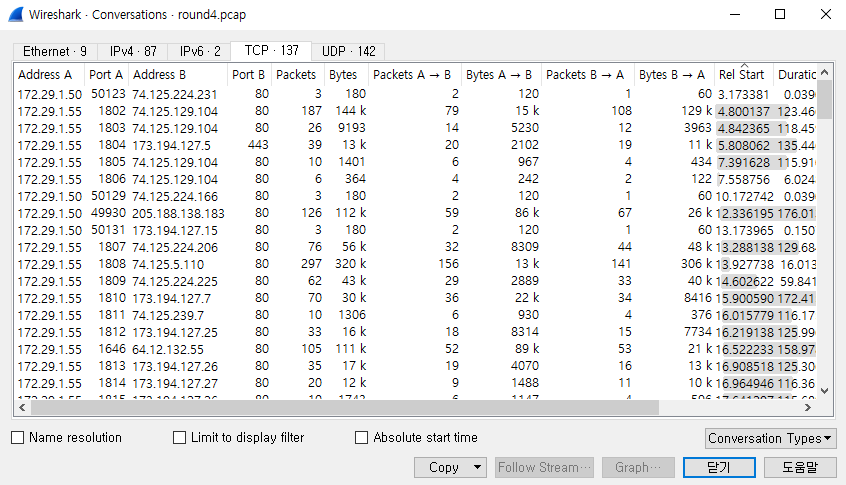Click the 12.336195 Rel Start value
This screenshot has height=485, width=846.
745,214
